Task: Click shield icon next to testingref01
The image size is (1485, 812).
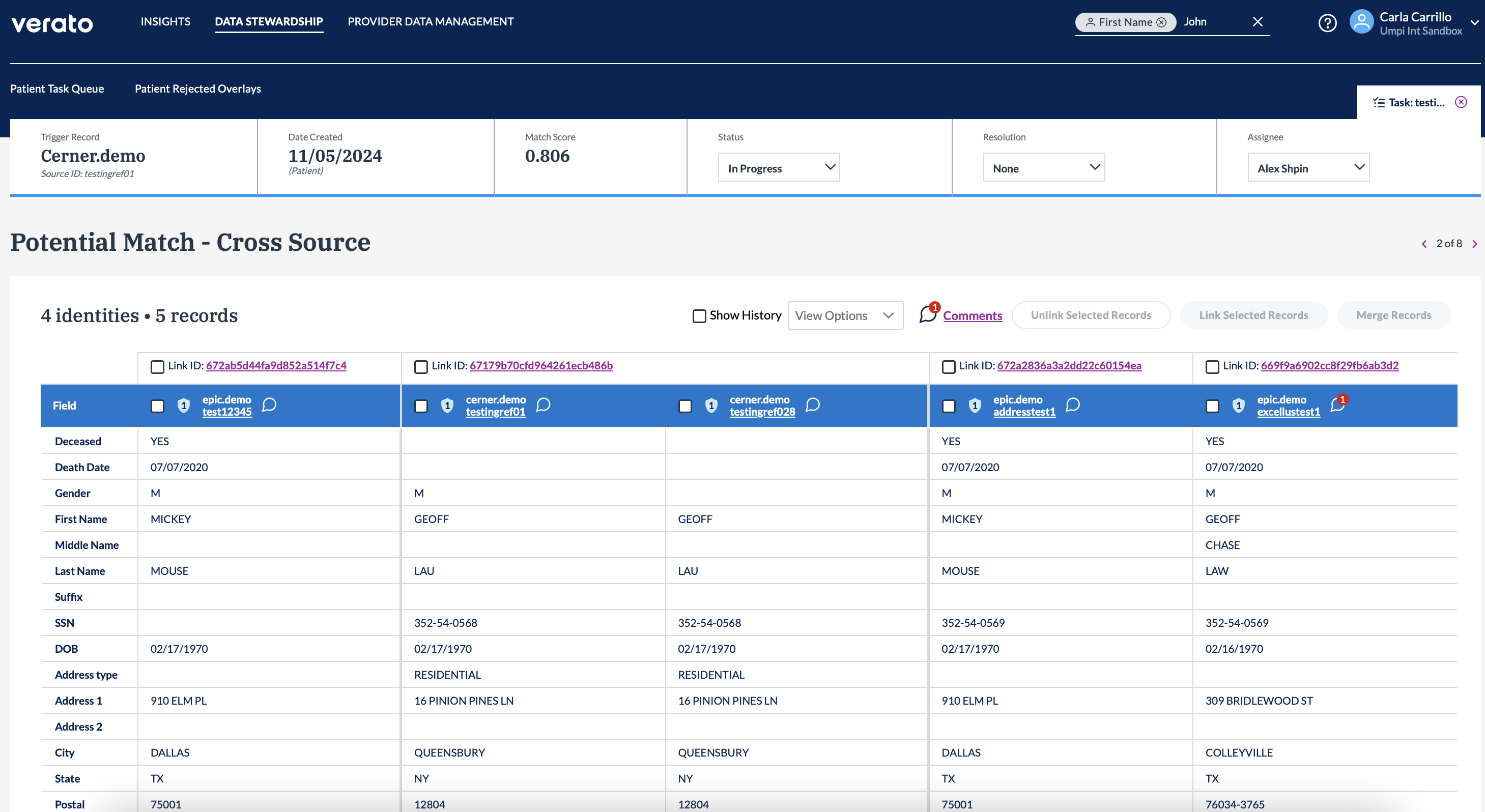Action: (x=447, y=405)
